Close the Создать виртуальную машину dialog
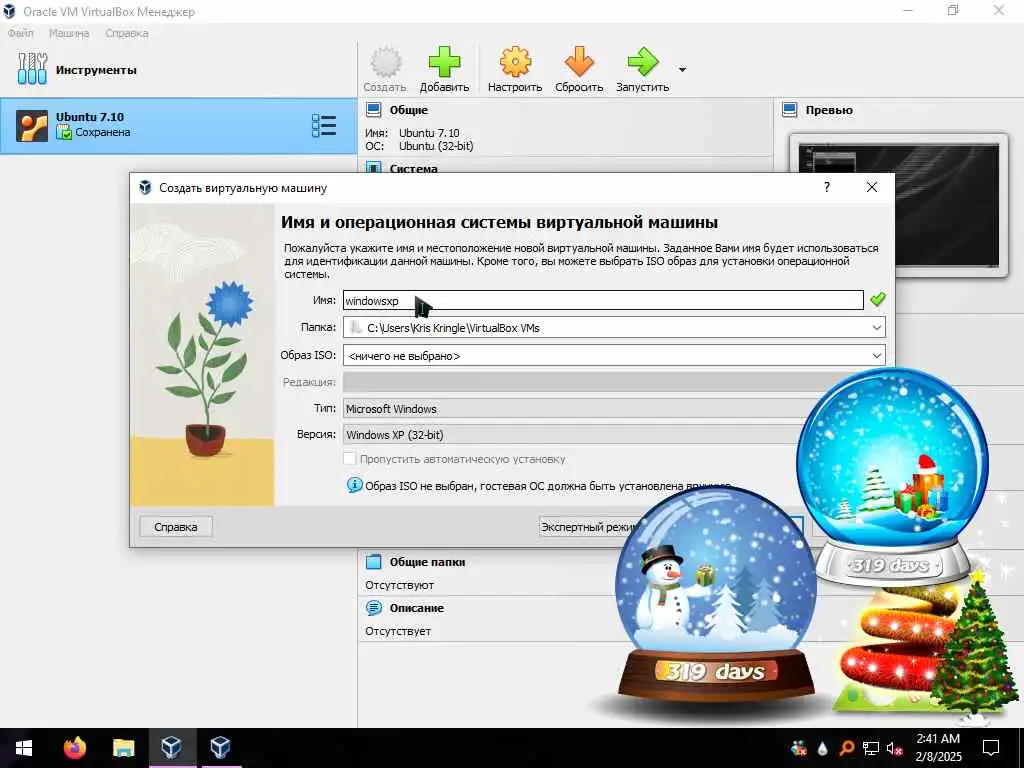The width and height of the screenshot is (1024, 768). [872, 187]
